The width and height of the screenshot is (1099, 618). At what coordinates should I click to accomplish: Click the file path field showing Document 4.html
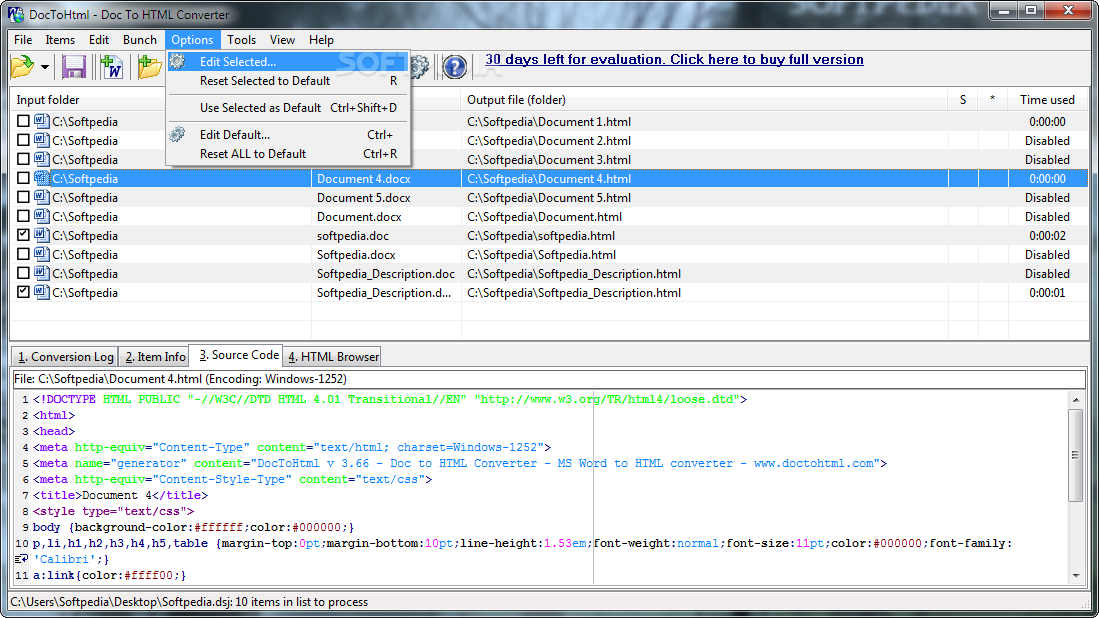(549, 379)
